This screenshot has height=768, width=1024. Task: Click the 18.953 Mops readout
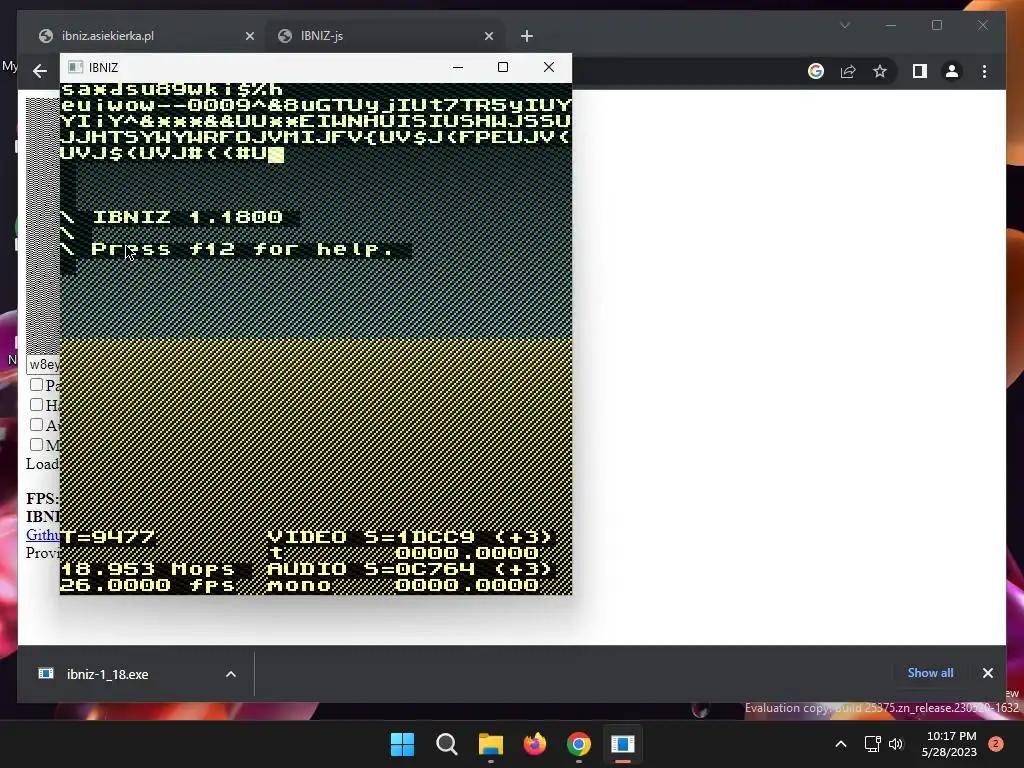click(x=148, y=569)
